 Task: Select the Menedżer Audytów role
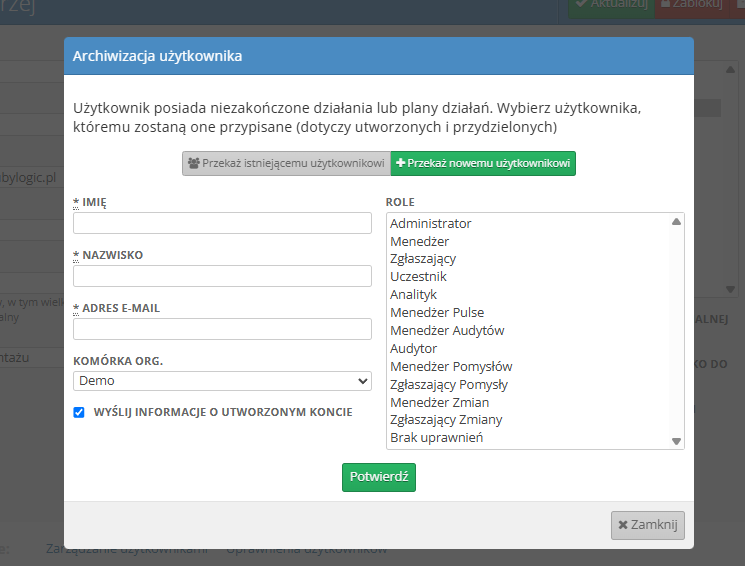pyautogui.click(x=527, y=331)
